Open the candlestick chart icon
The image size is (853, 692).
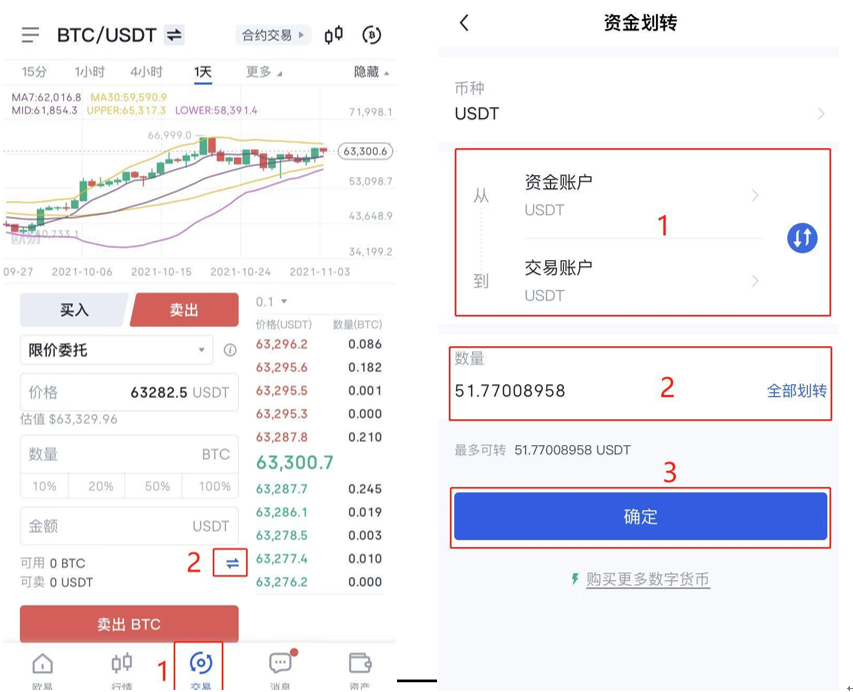(333, 35)
